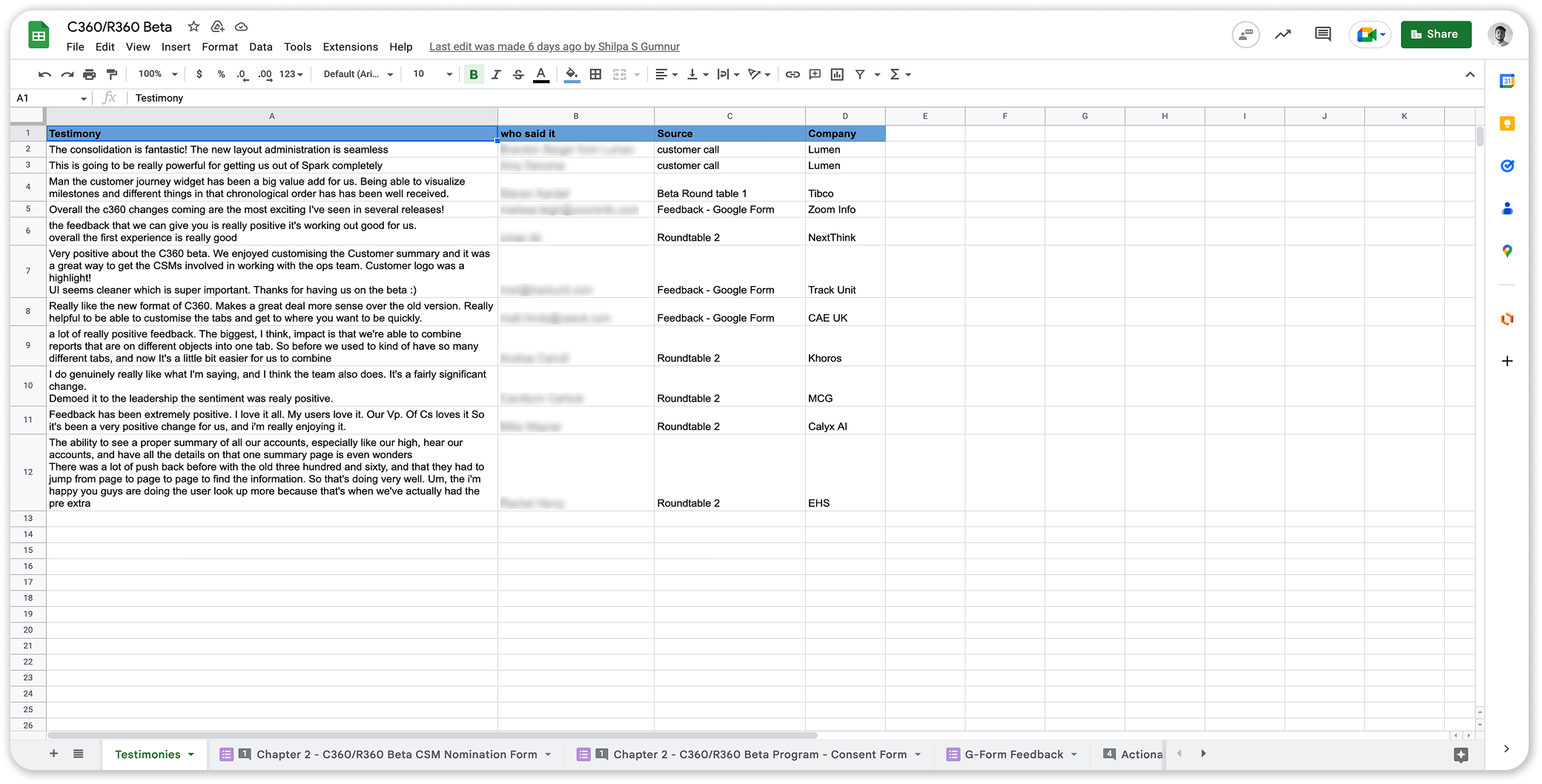Screen dimensions: 1542x784
Task: Apply currency format with dollar icon
Action: [199, 74]
